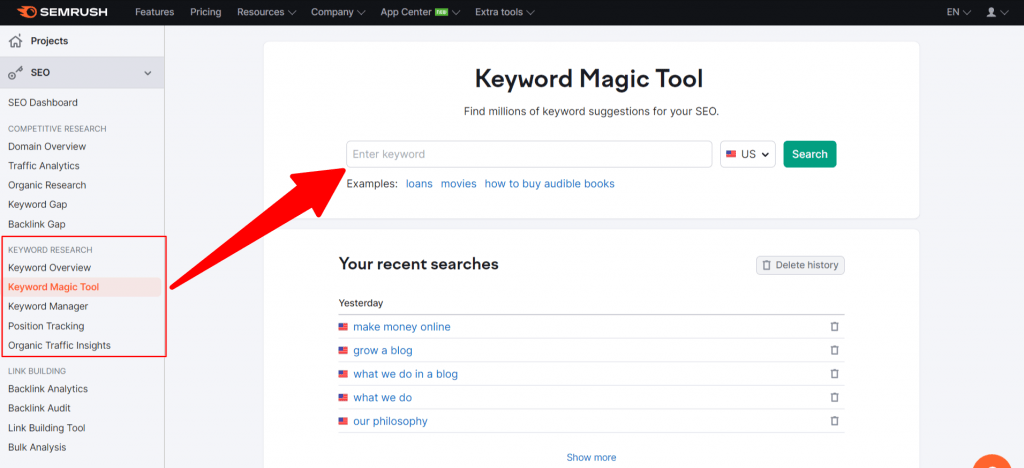
Task: Open Organic Research in sidebar
Action: (47, 185)
